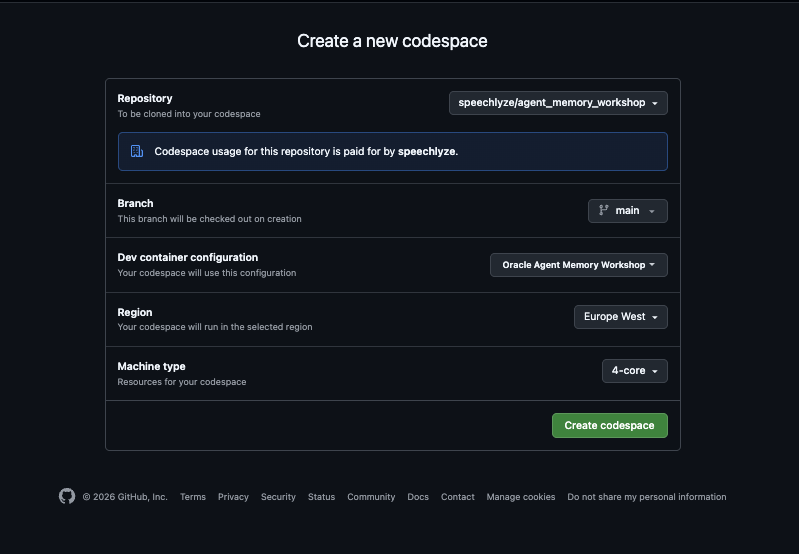Click Do not share my personal information

click(x=647, y=497)
